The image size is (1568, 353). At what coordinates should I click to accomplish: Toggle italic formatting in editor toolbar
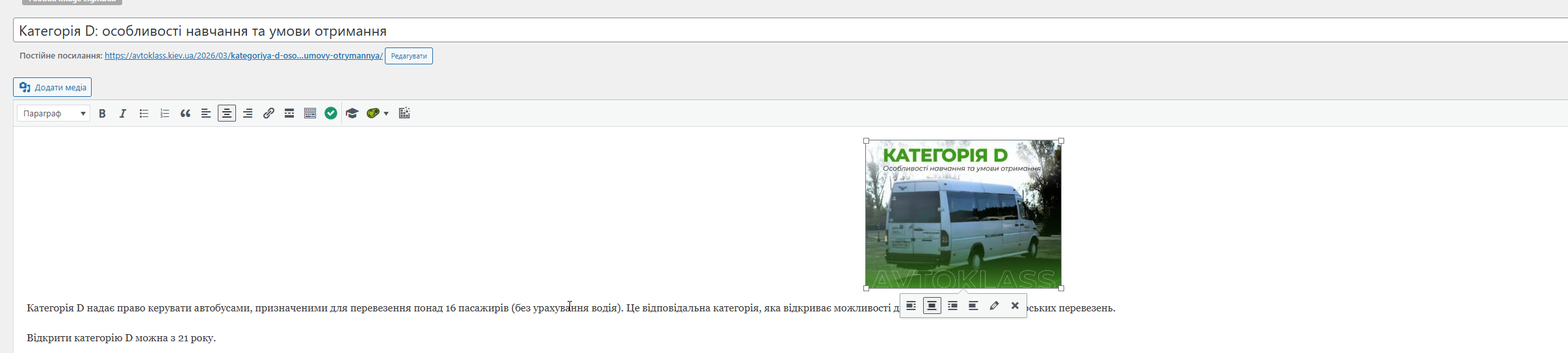click(123, 113)
